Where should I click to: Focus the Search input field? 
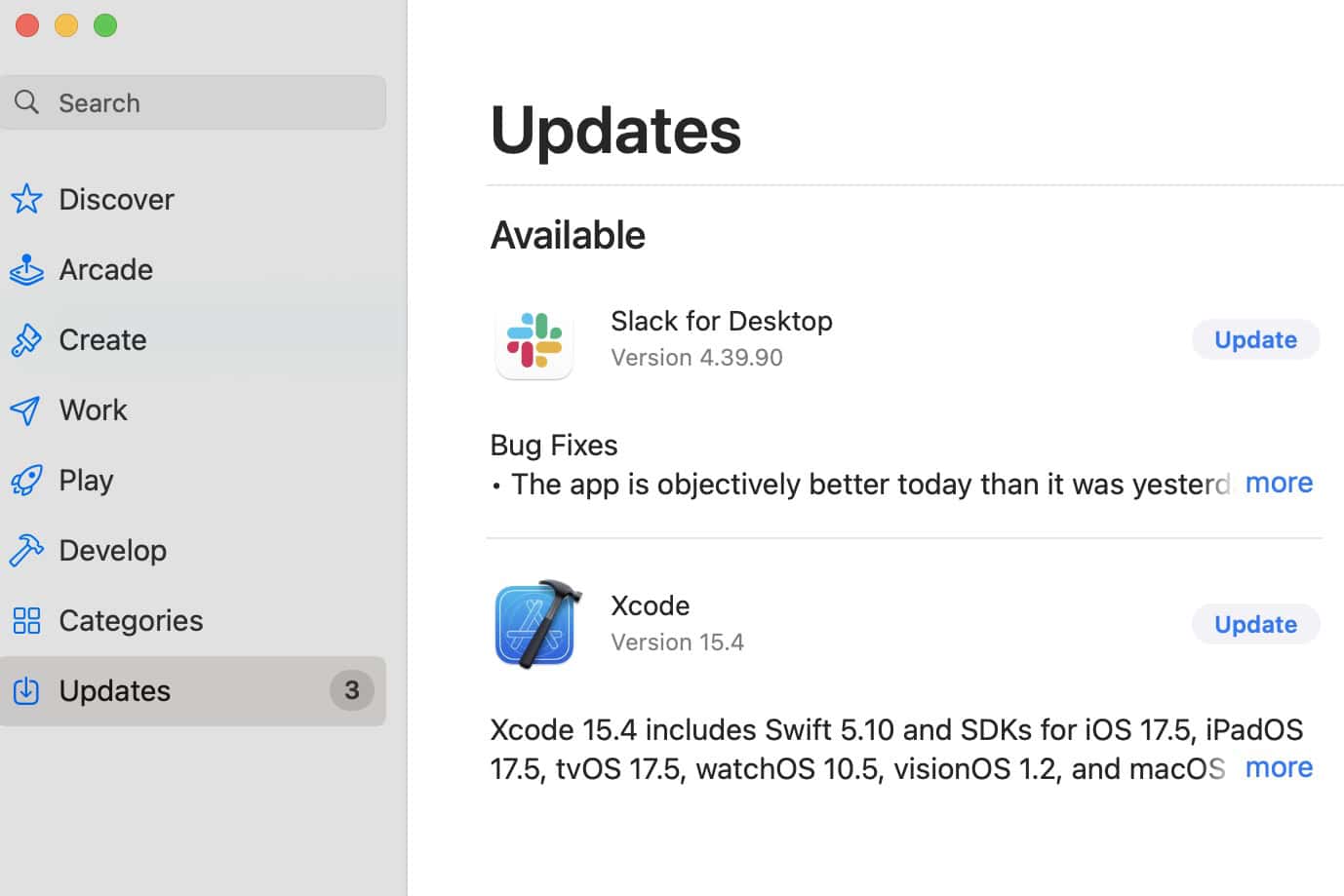215,102
